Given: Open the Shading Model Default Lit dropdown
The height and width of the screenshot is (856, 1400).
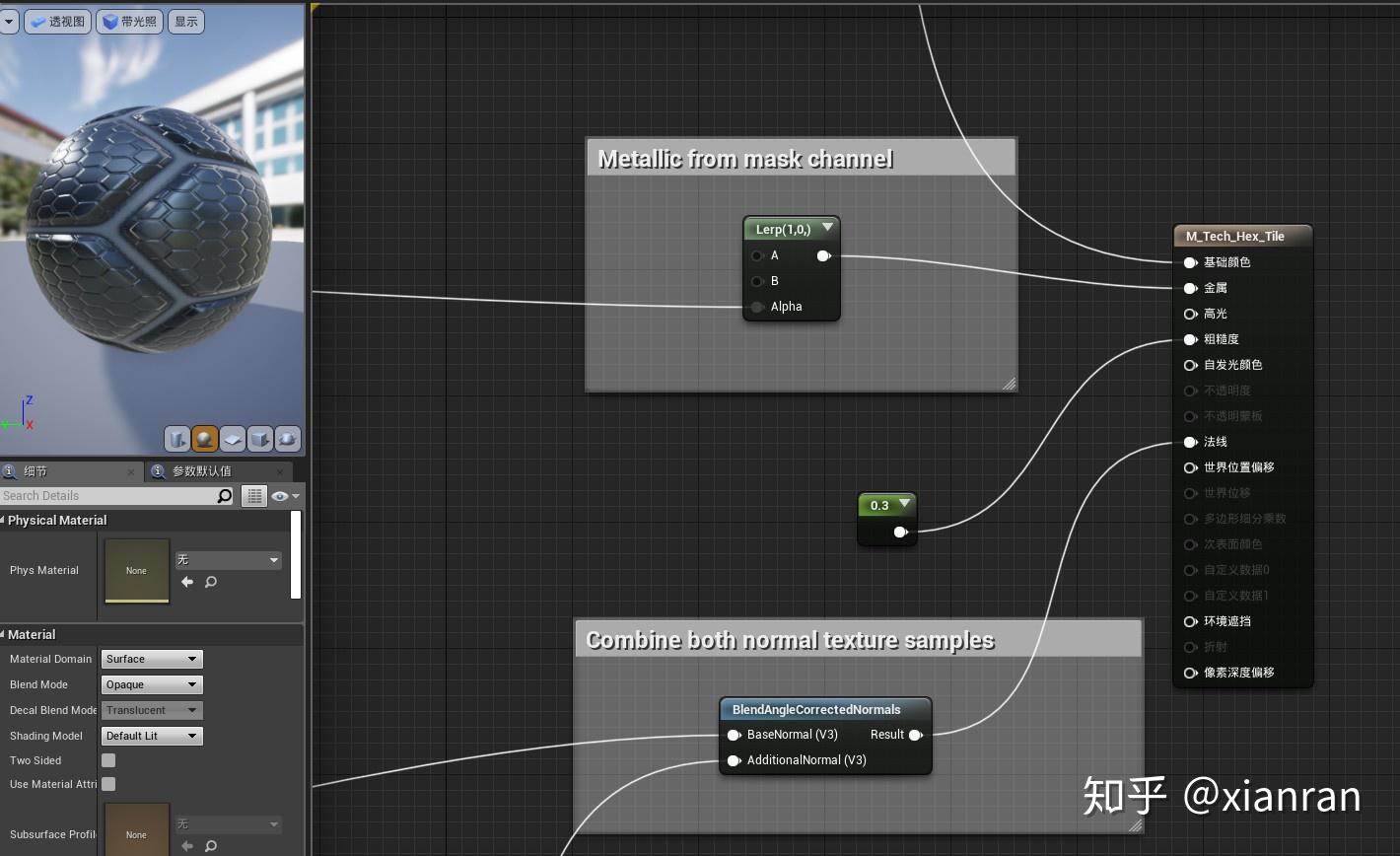Looking at the screenshot, I should [151, 736].
